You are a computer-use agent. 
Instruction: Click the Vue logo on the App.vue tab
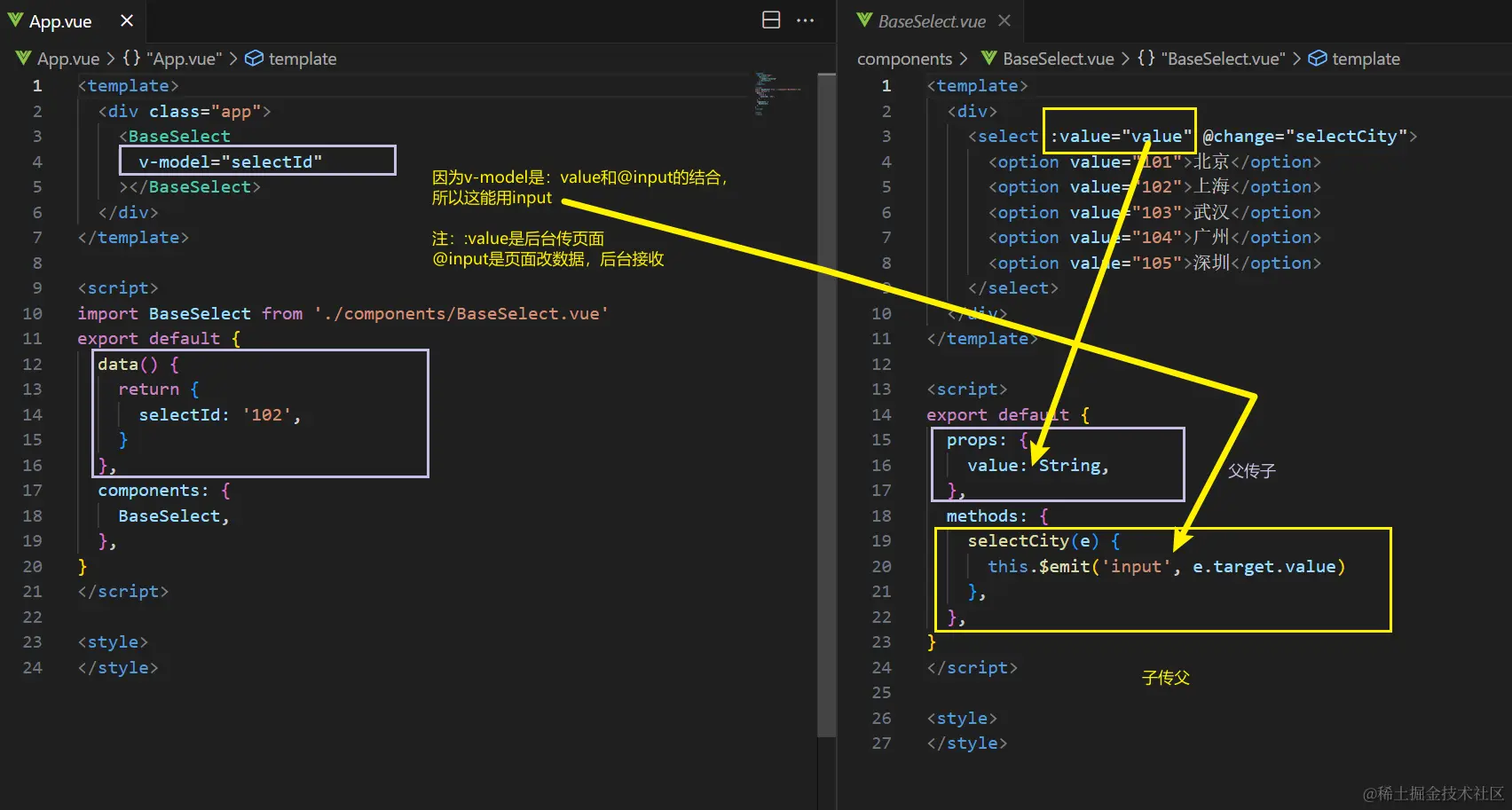15,20
